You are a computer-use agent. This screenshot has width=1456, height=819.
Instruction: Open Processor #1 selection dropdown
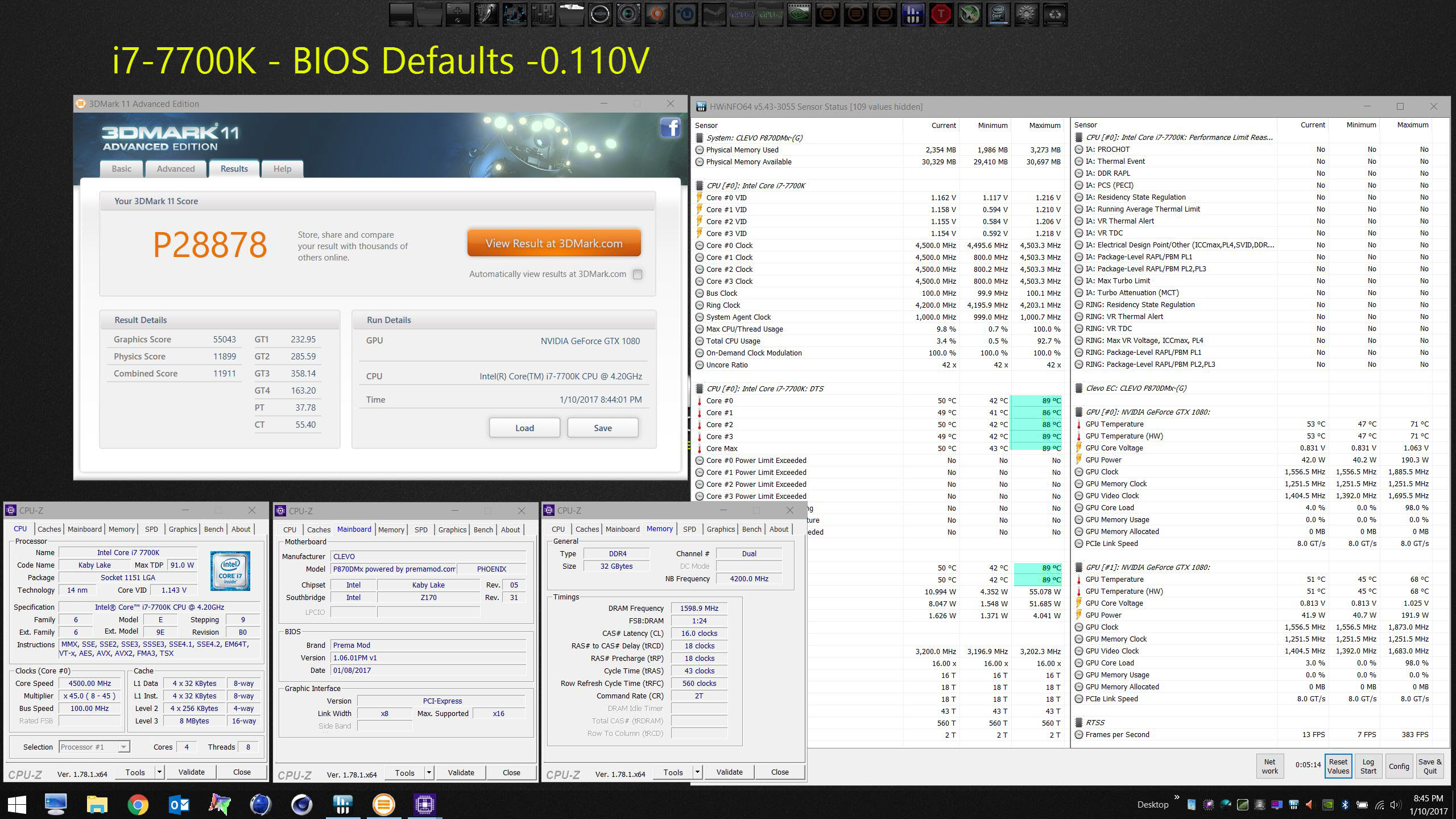123,747
